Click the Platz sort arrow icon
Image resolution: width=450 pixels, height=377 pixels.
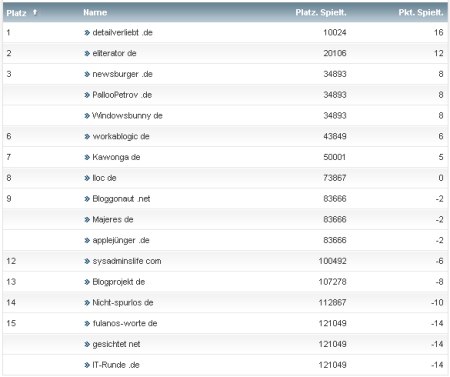coord(35,12)
